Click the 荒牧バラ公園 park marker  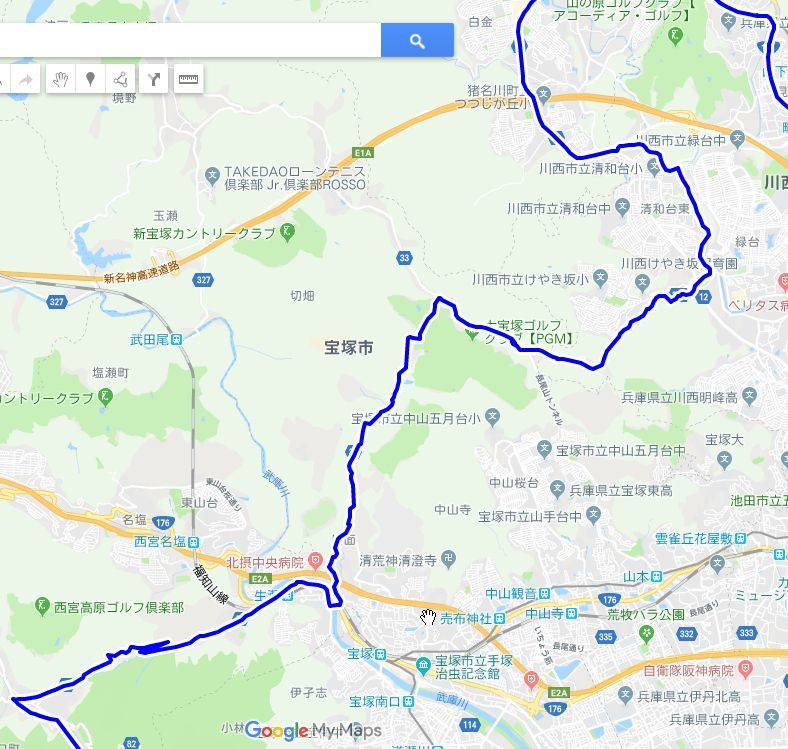(x=647, y=635)
